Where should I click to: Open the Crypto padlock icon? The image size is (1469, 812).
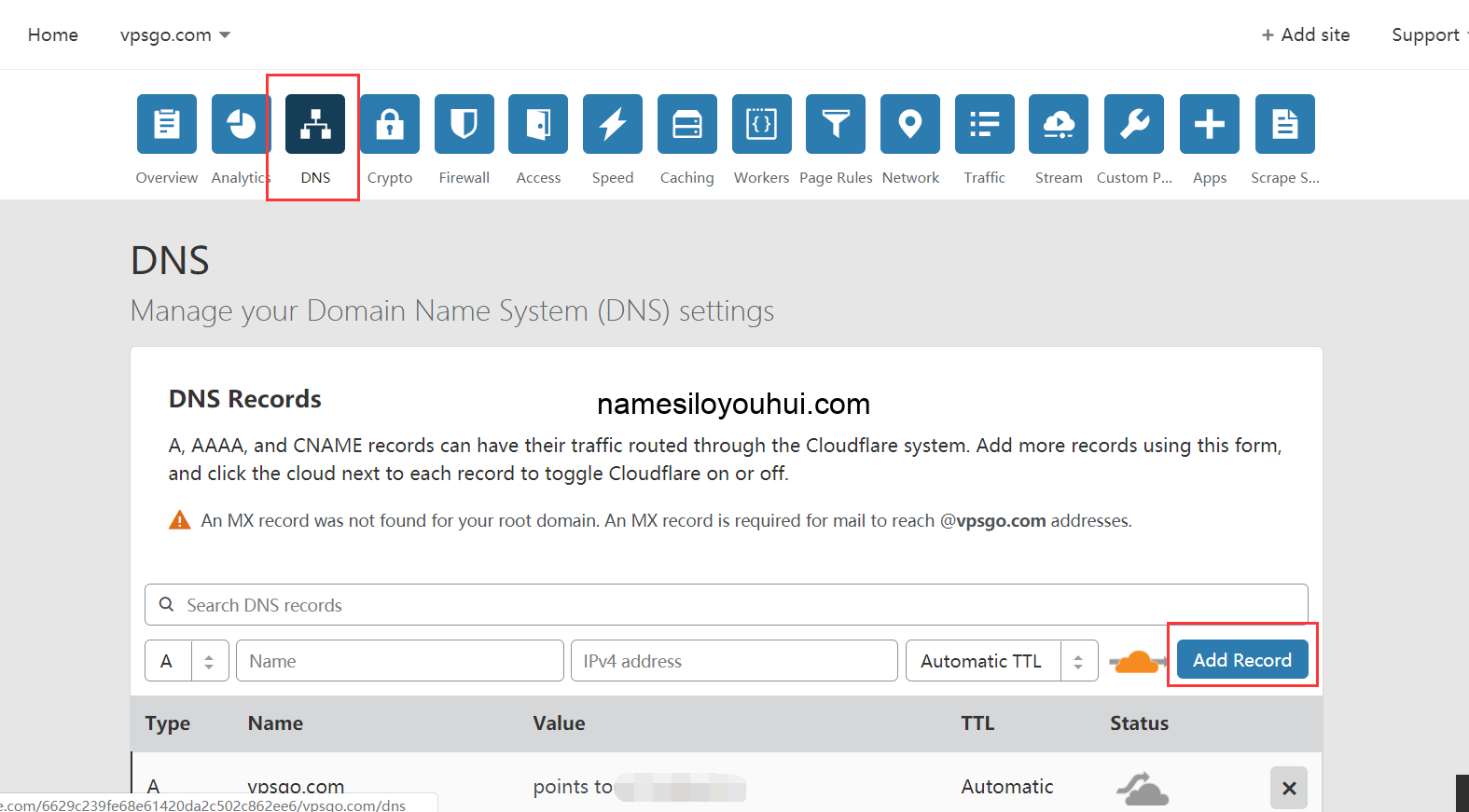tap(390, 124)
